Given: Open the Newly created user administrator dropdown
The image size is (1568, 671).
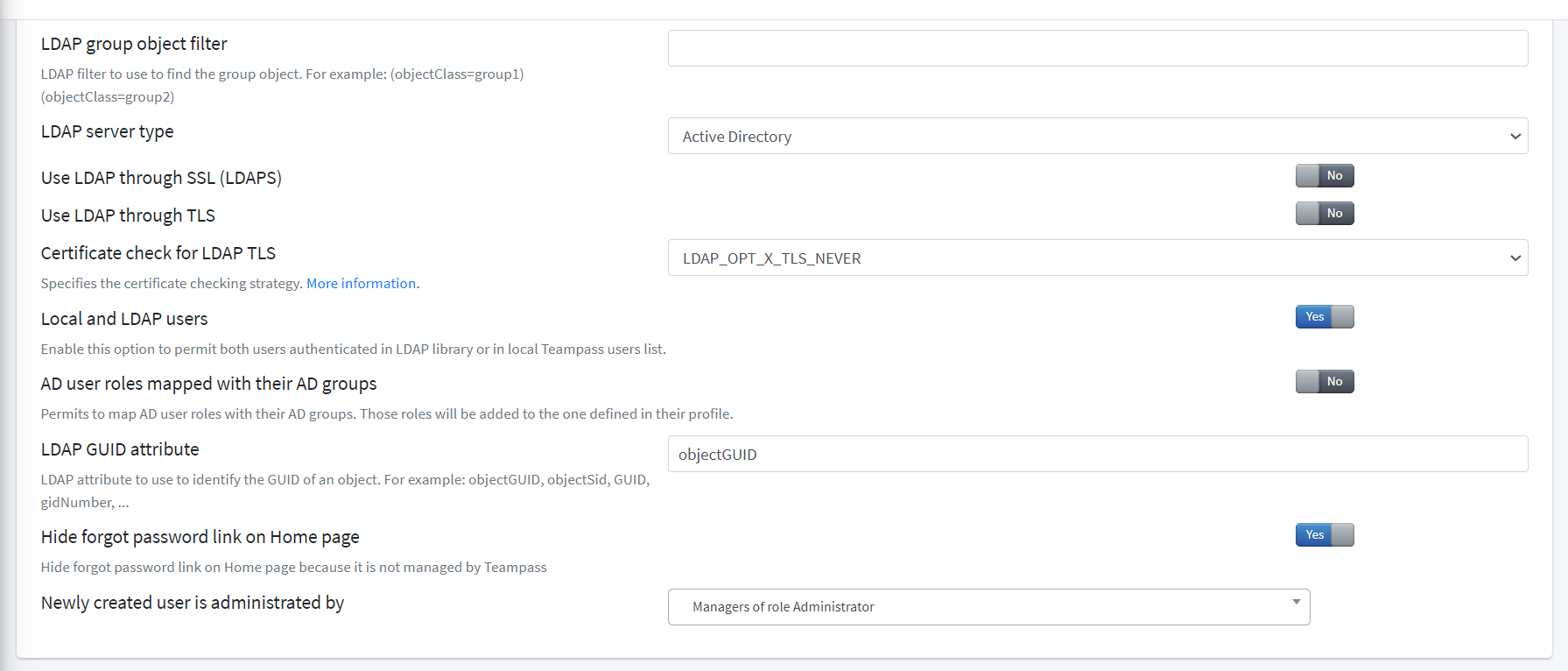Looking at the screenshot, I should pos(988,606).
